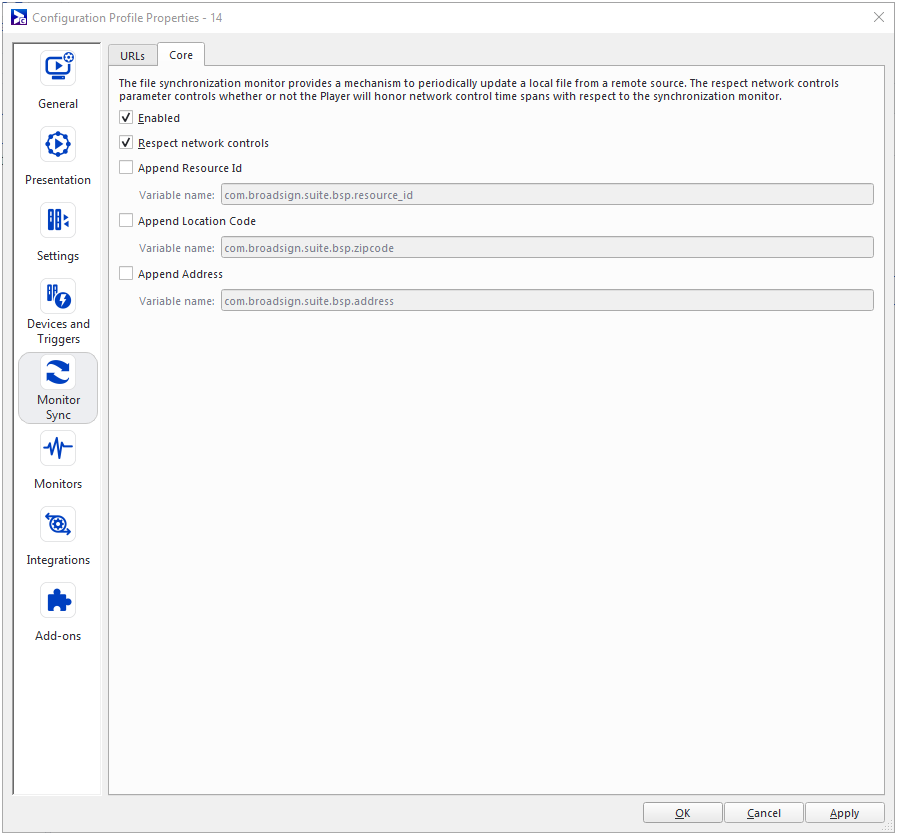Uncheck Respect network controls

[126, 143]
